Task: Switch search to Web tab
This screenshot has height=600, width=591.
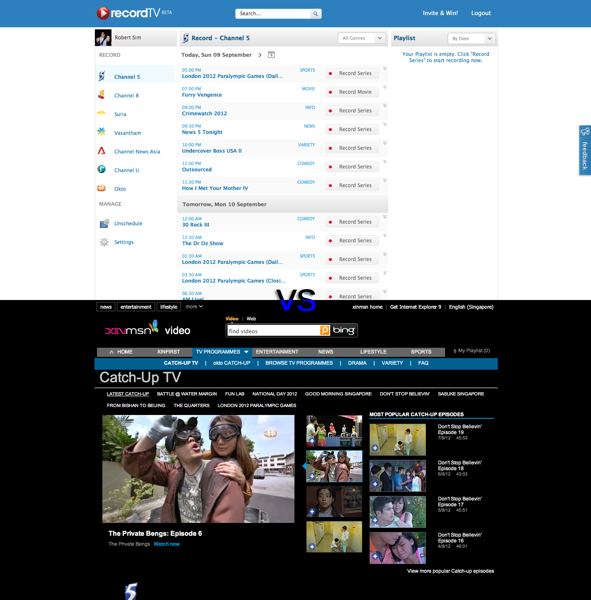Action: coord(251,319)
